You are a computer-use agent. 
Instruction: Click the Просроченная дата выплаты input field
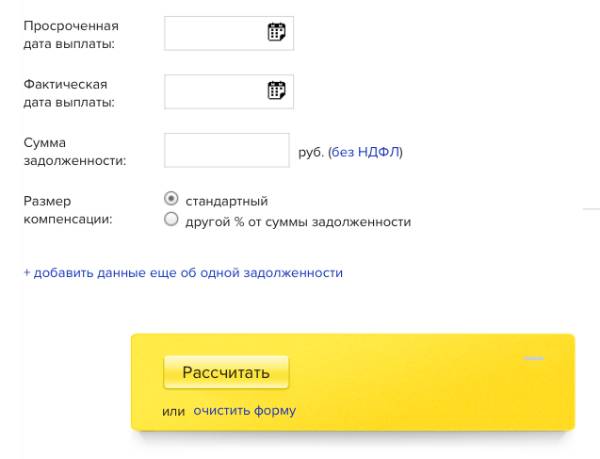pos(214,32)
